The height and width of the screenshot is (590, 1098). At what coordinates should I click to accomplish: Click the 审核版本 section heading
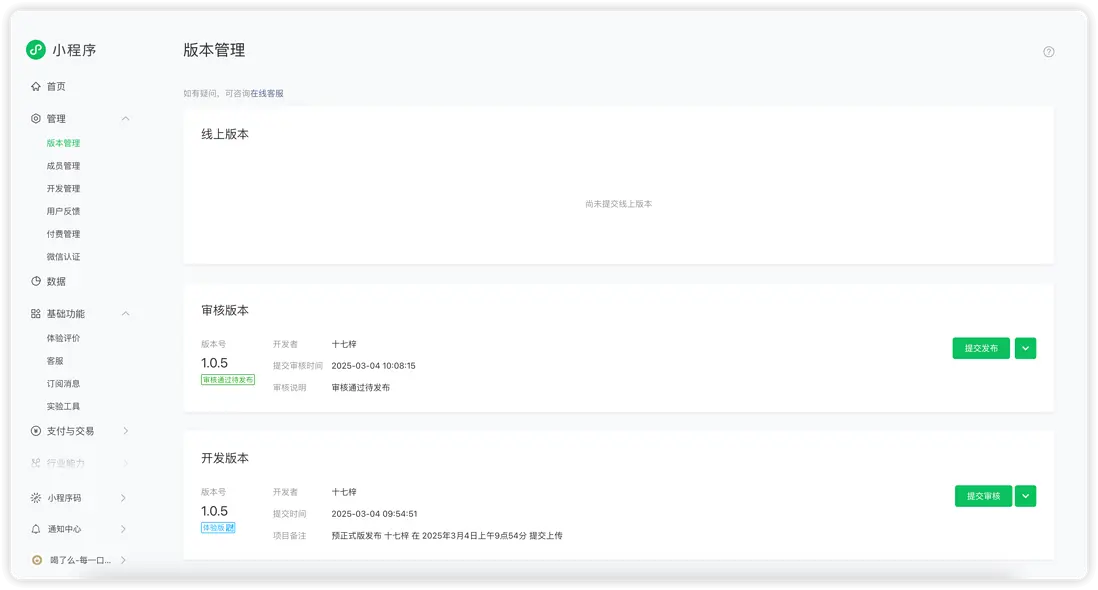pyautogui.click(x=225, y=310)
